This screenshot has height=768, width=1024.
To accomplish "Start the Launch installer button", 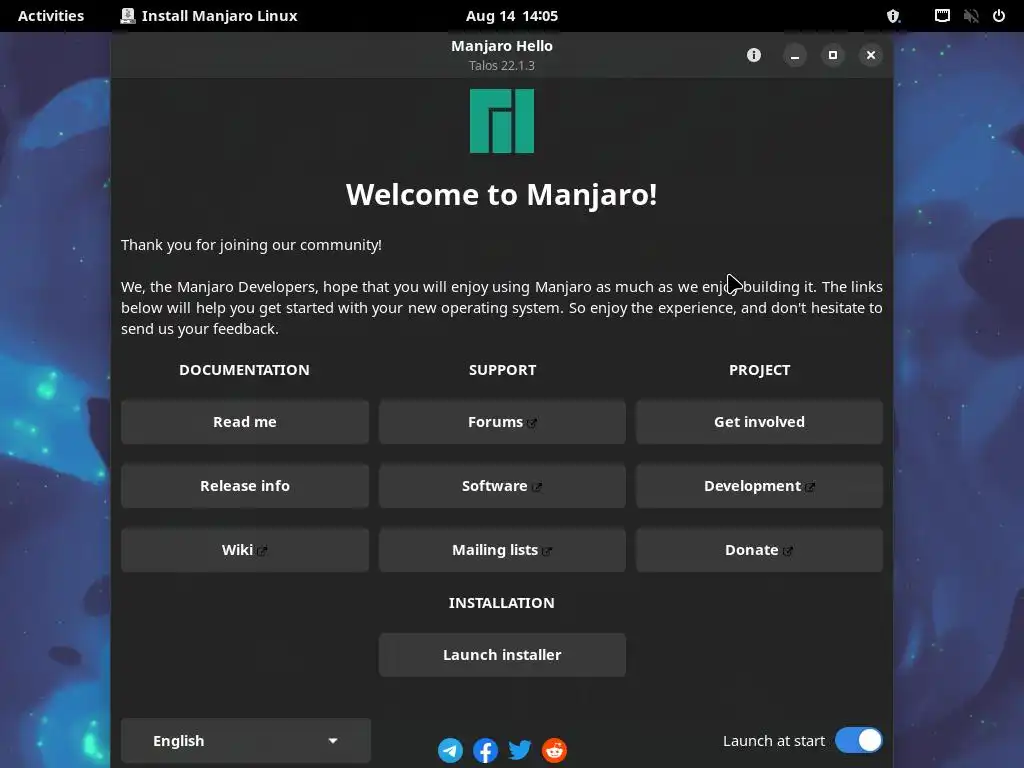I will click(502, 655).
